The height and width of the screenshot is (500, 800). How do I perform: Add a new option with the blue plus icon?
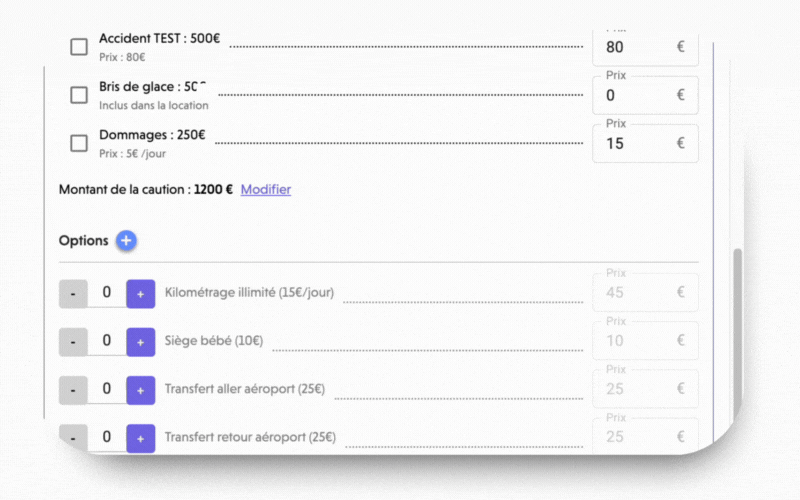click(126, 240)
